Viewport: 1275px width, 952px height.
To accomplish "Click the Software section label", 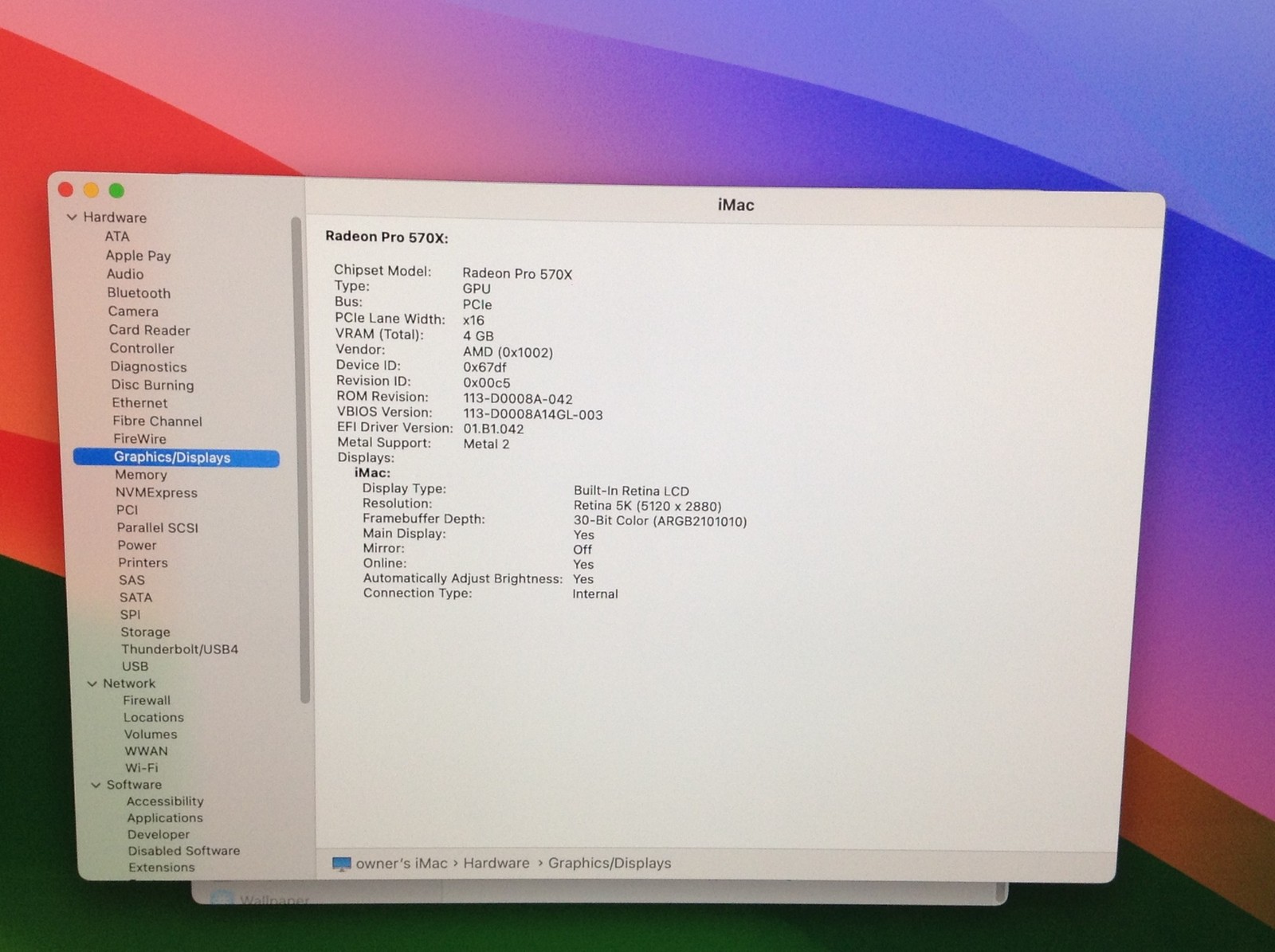I will [x=134, y=785].
